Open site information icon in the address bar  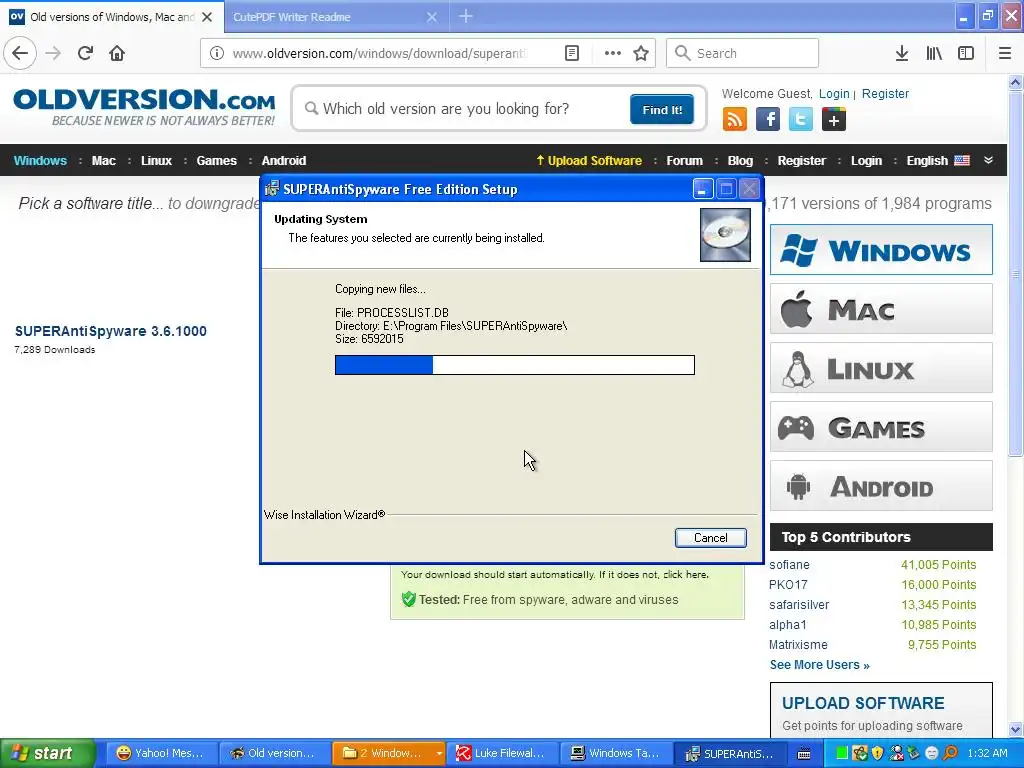(x=217, y=53)
